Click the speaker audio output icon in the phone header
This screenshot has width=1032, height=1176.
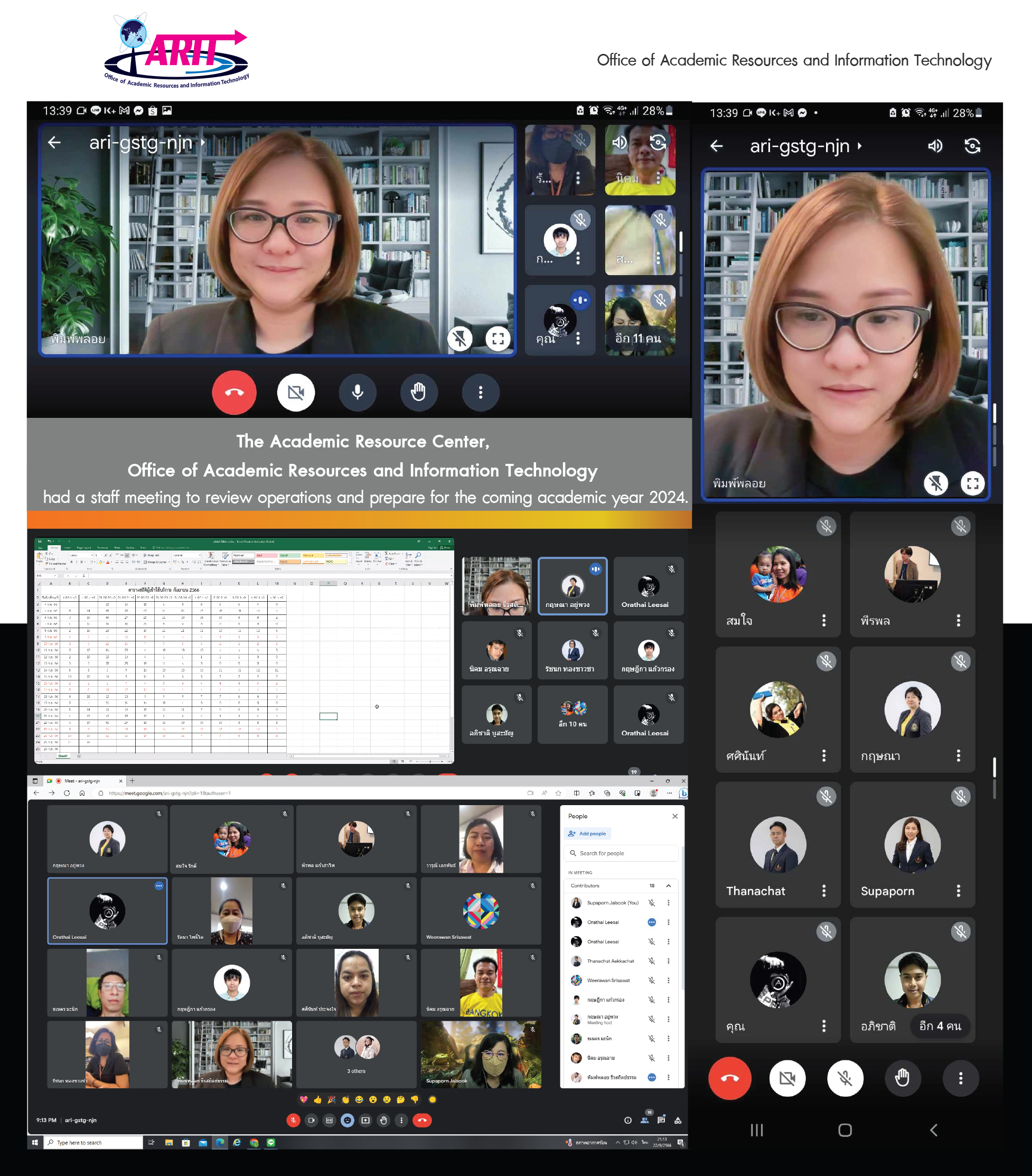click(x=935, y=146)
